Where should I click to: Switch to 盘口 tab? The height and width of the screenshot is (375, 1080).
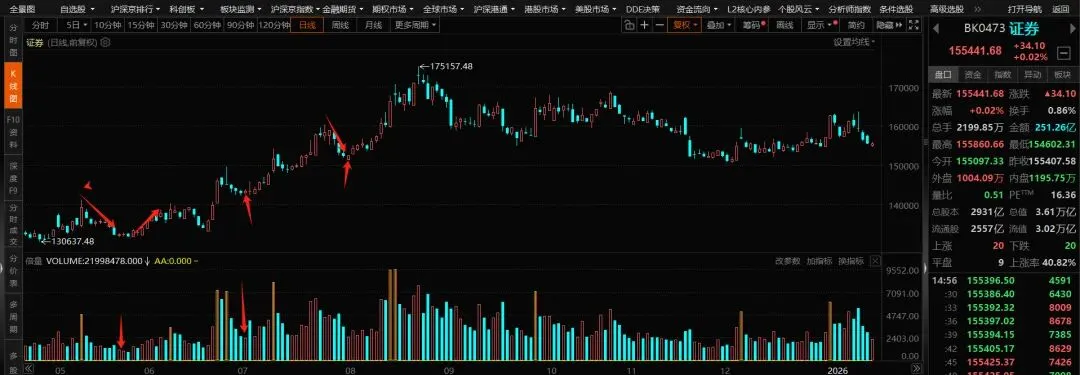[x=943, y=74]
